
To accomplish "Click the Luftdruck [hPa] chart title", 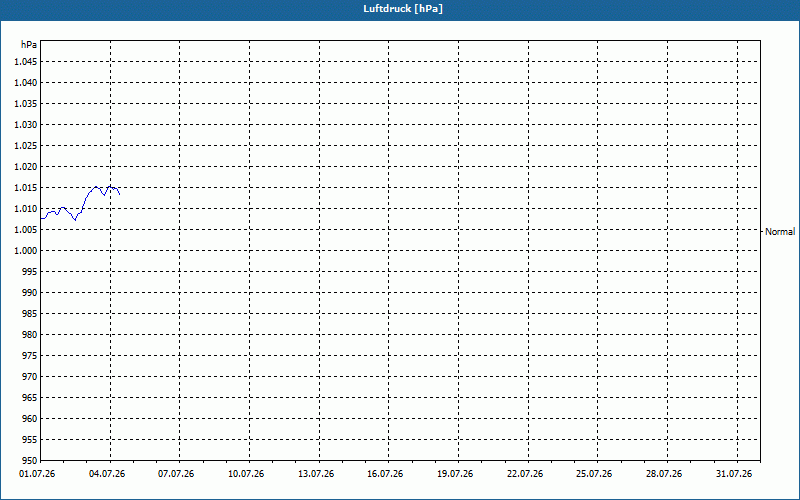I will tap(403, 9).
